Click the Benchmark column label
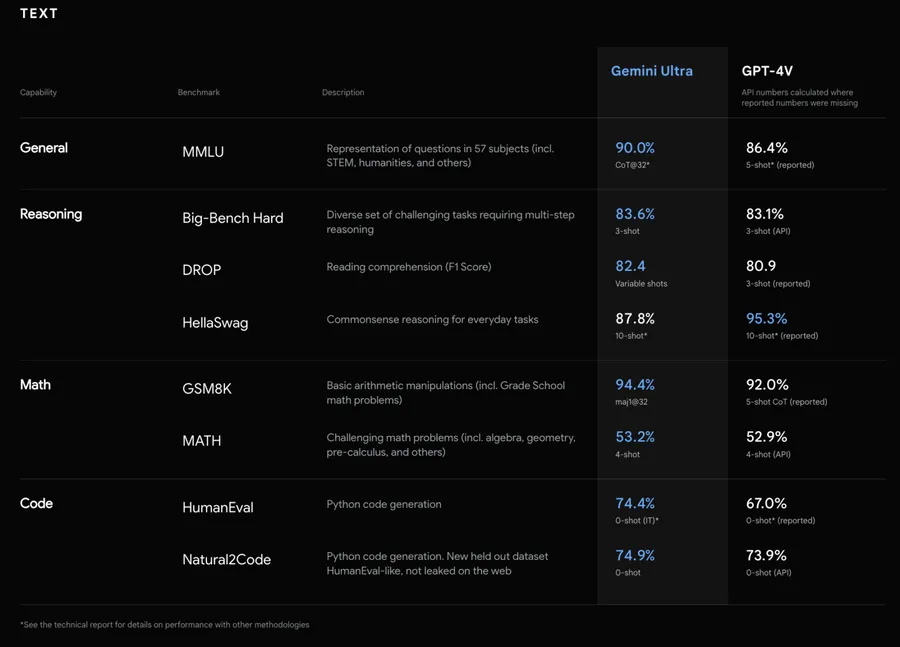This screenshot has width=900, height=647. click(x=198, y=92)
